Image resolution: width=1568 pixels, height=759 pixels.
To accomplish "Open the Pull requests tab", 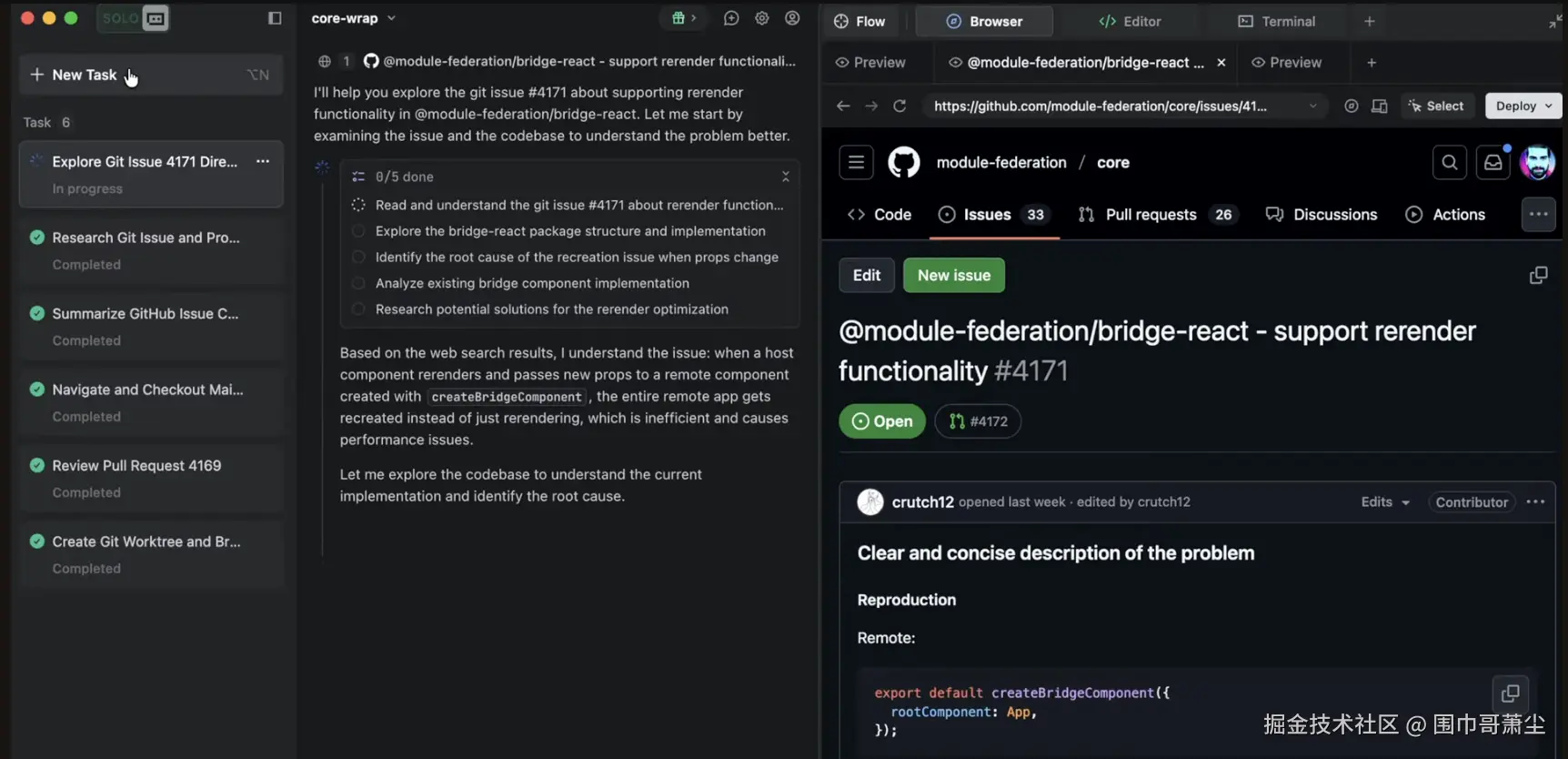I will pyautogui.click(x=1151, y=215).
